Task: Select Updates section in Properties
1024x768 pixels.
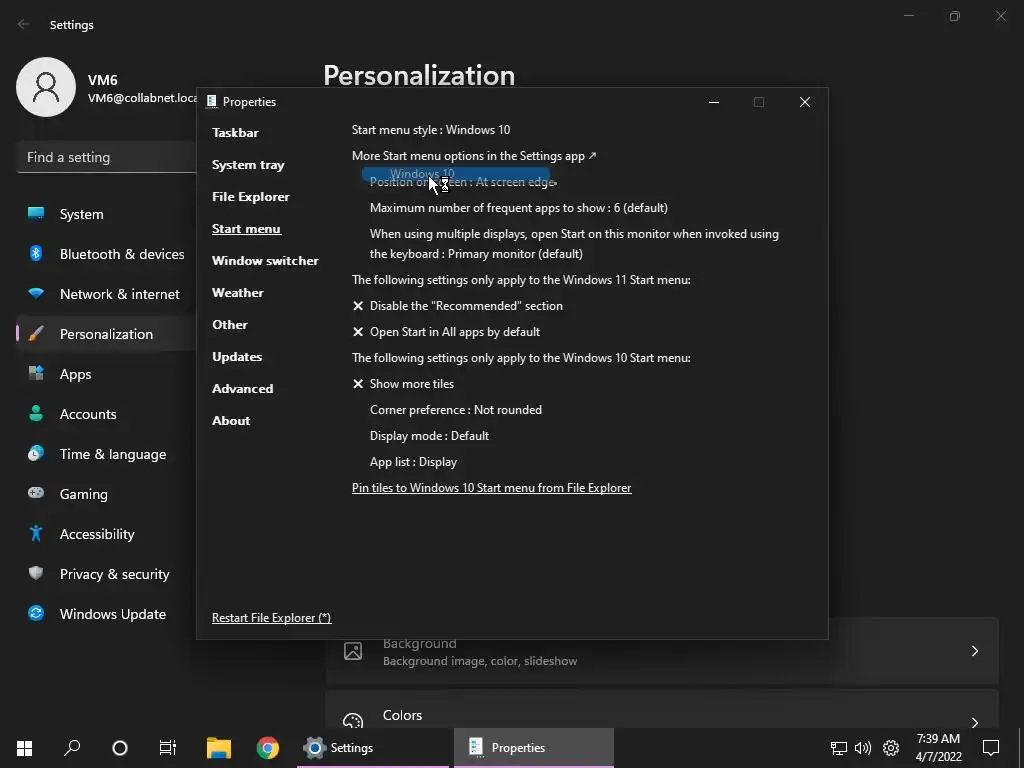Action: [237, 357]
